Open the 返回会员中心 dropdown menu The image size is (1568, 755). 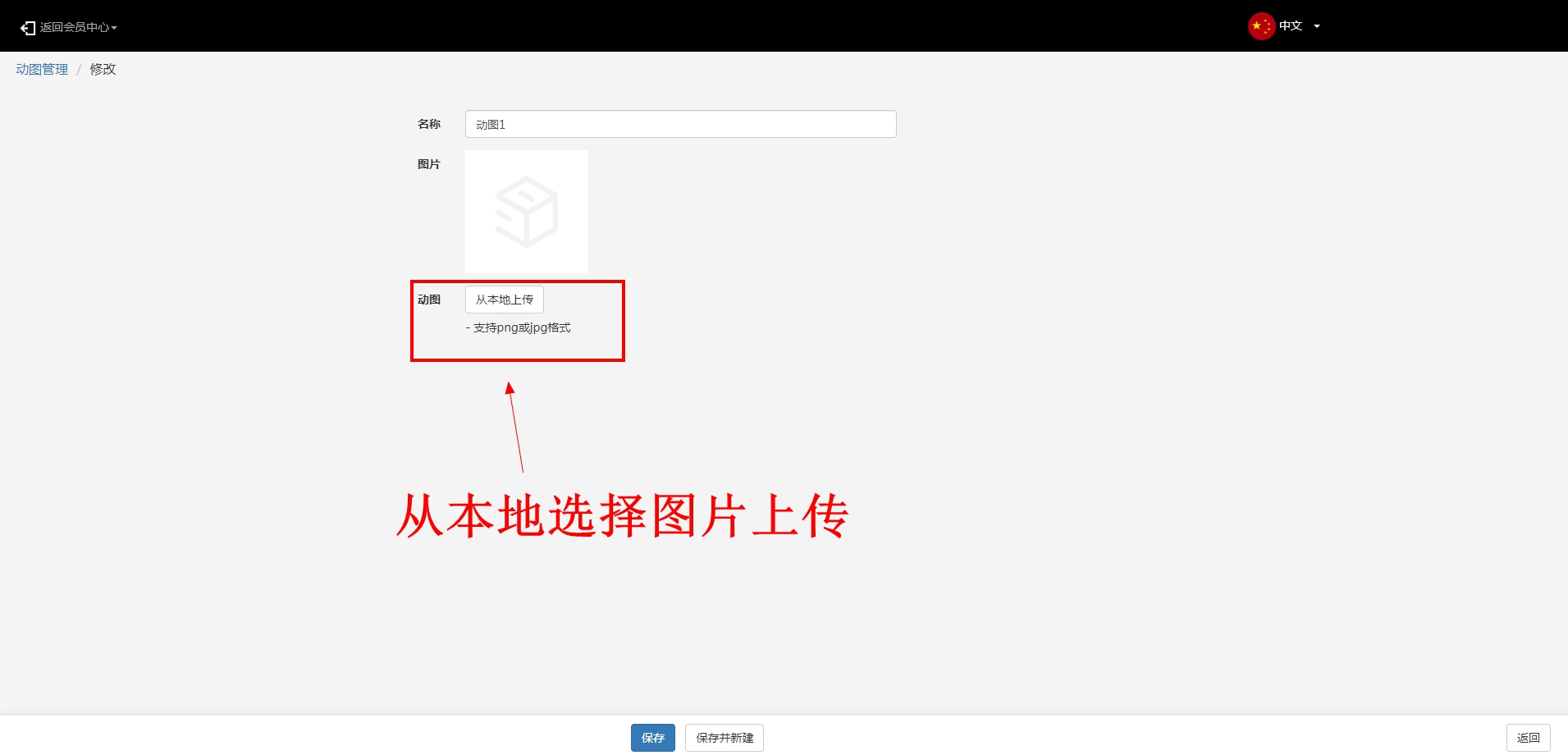coord(74,27)
